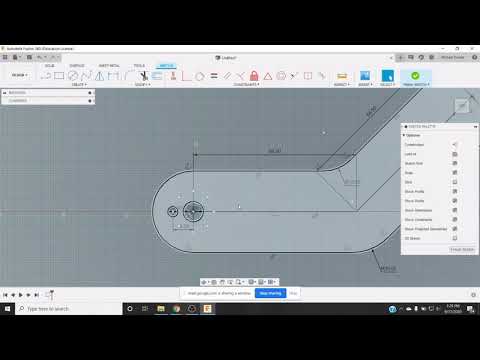Apply the Midpoint triangle constraint
This screenshot has height=360, width=480.
click(x=268, y=76)
